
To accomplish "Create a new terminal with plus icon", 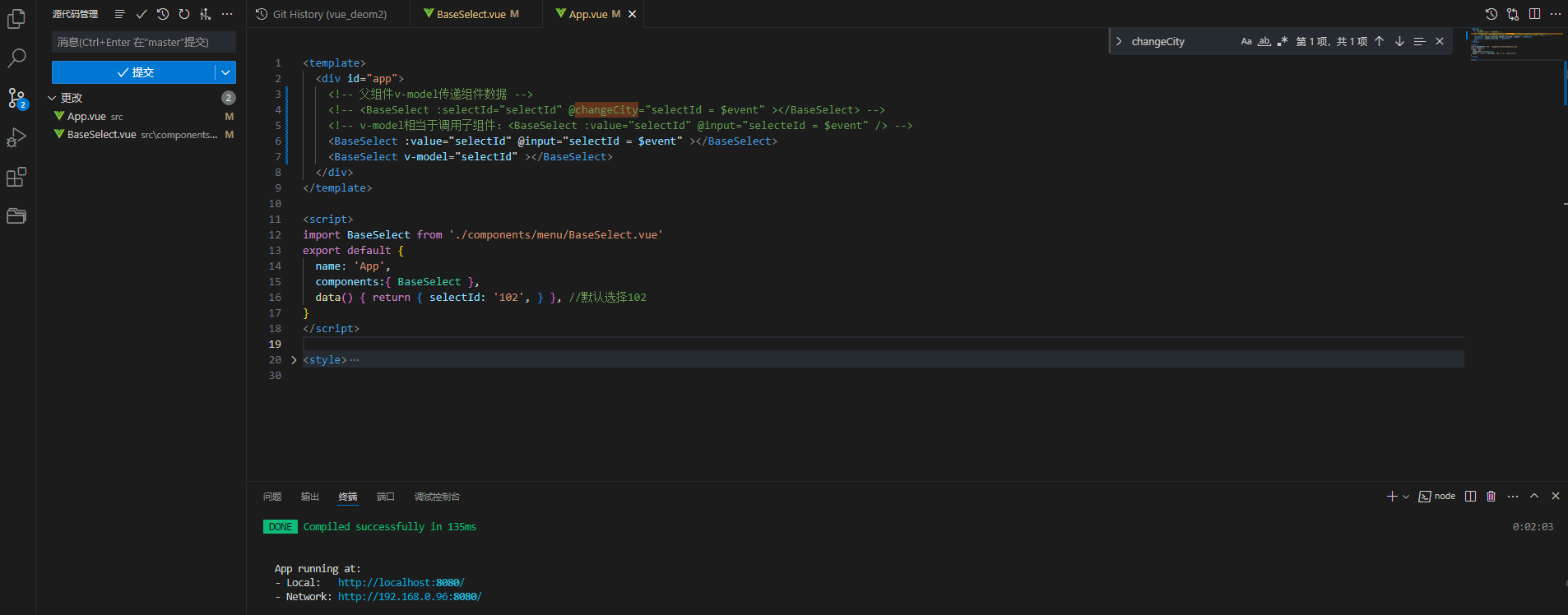I will pyautogui.click(x=1392, y=497).
